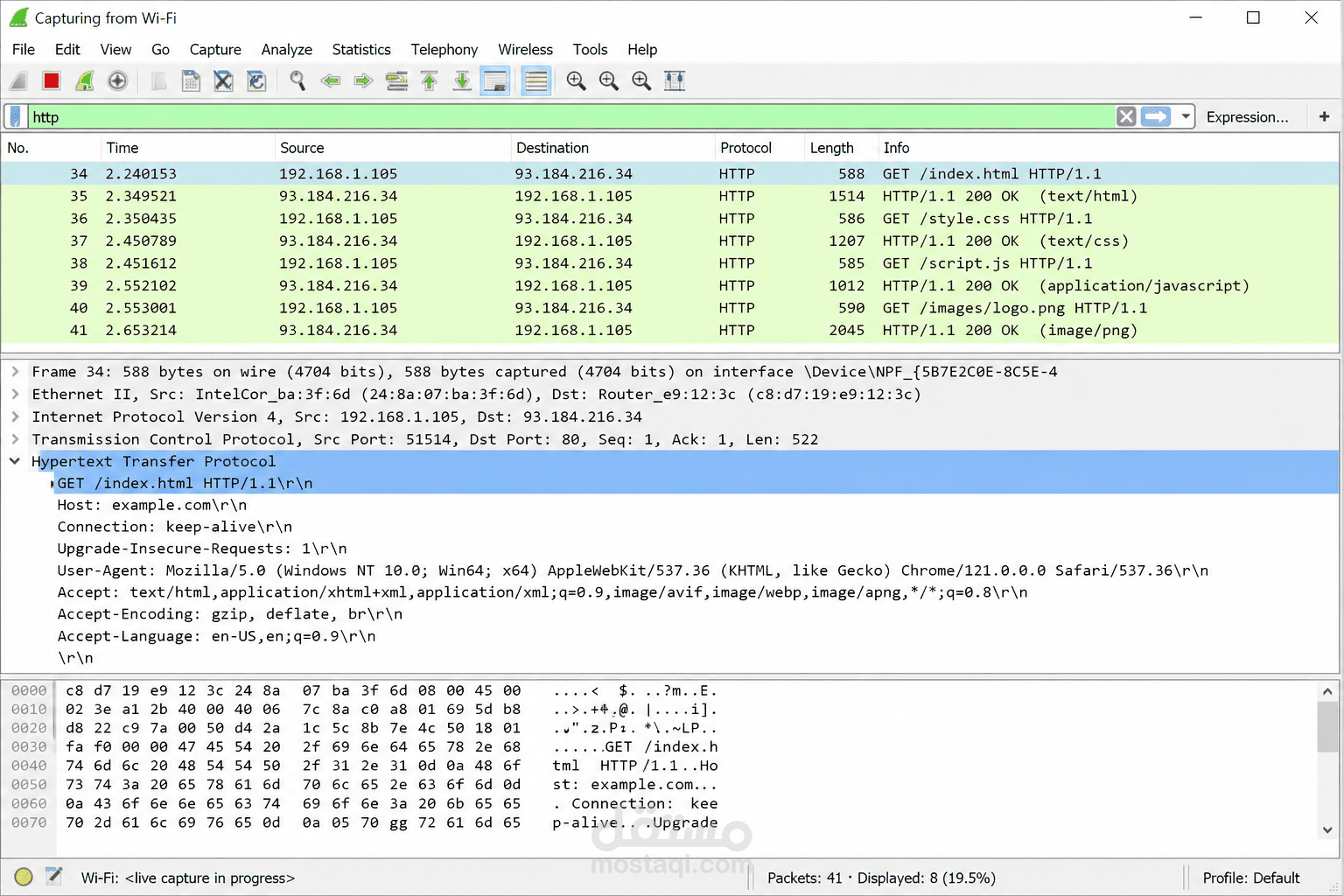Viewport: 1344px width, 896px height.
Task: Save the capture file
Action: tap(191, 81)
